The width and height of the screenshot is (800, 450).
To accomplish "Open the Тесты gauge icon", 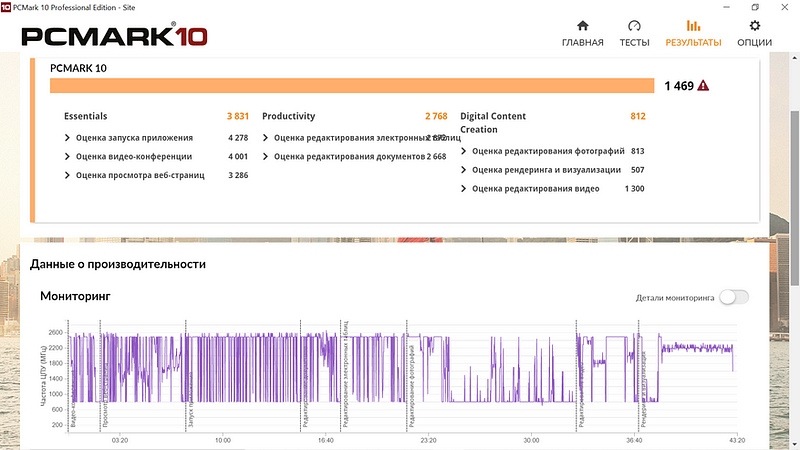I will click(634, 26).
